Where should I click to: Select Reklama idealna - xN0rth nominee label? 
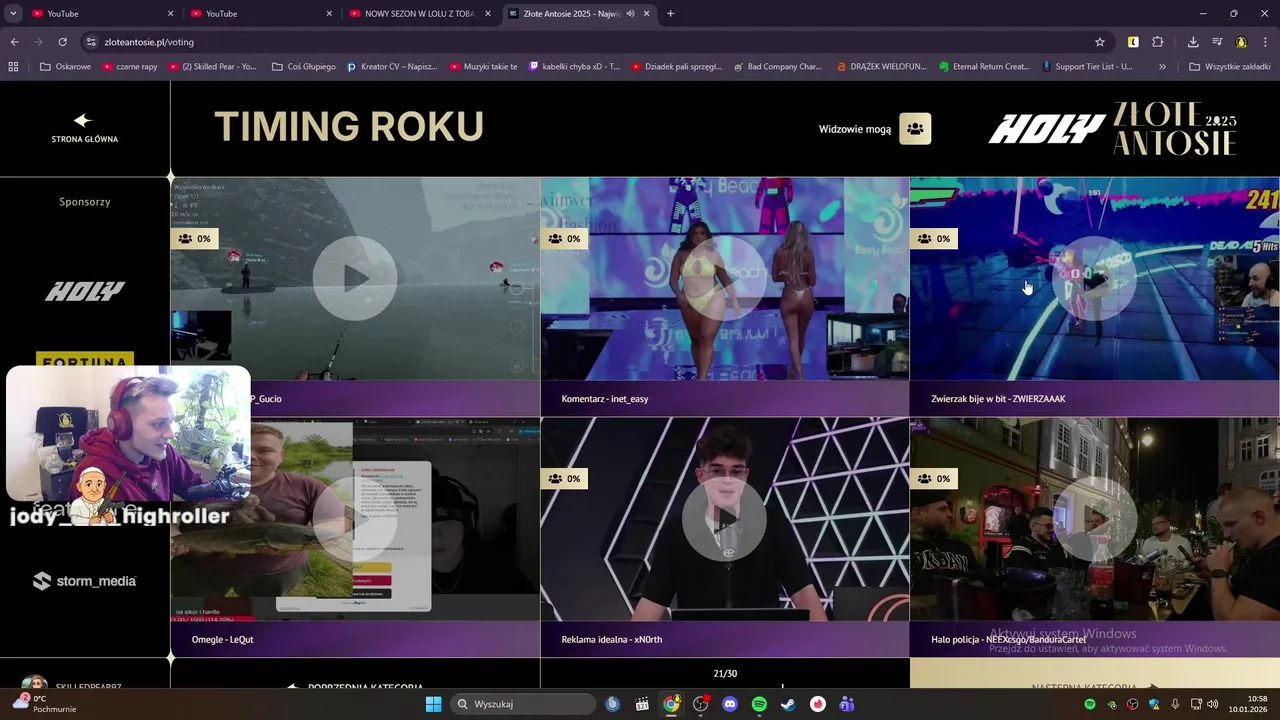612,639
